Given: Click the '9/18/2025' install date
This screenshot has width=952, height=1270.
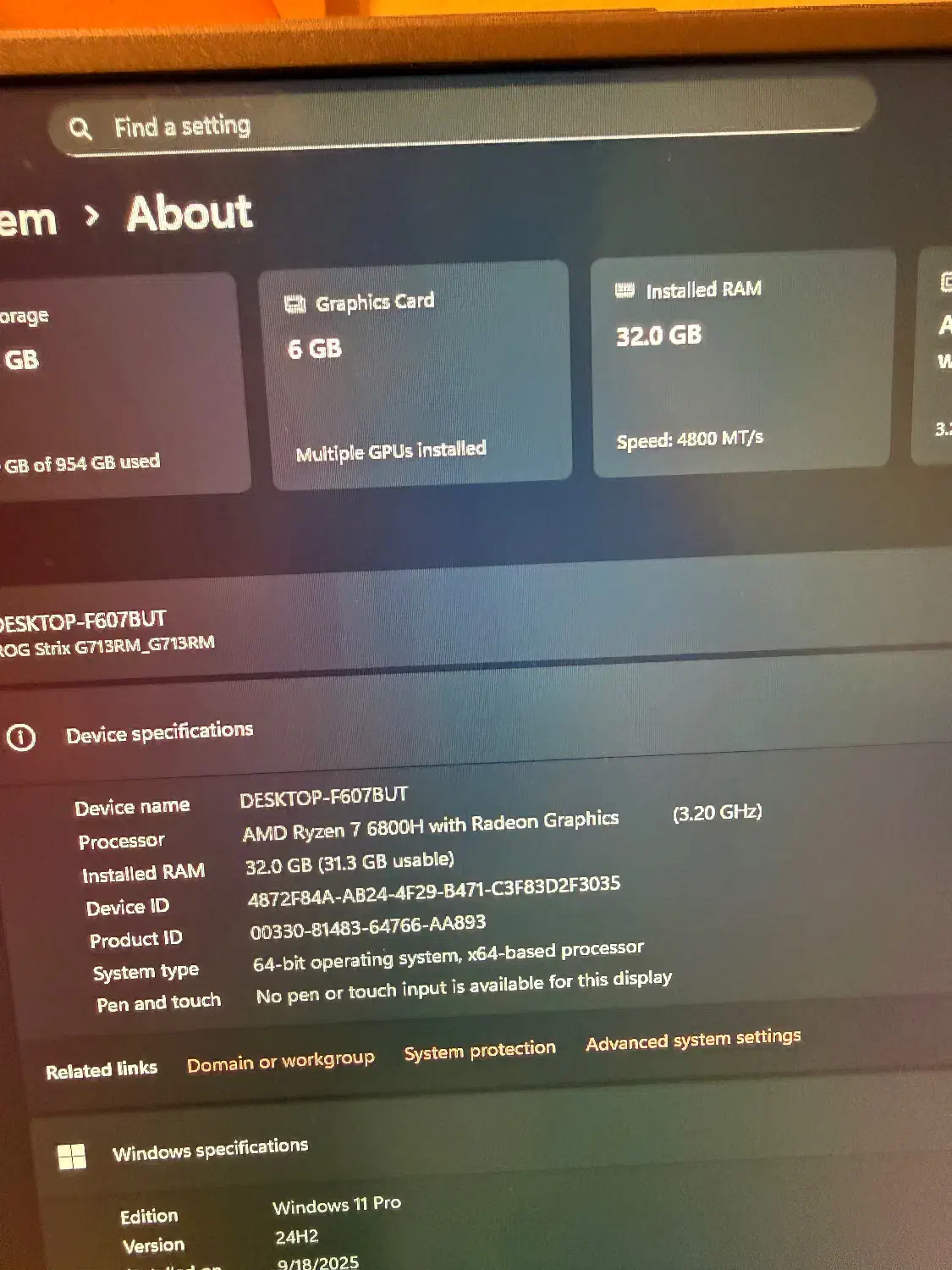Looking at the screenshot, I should (x=318, y=1262).
